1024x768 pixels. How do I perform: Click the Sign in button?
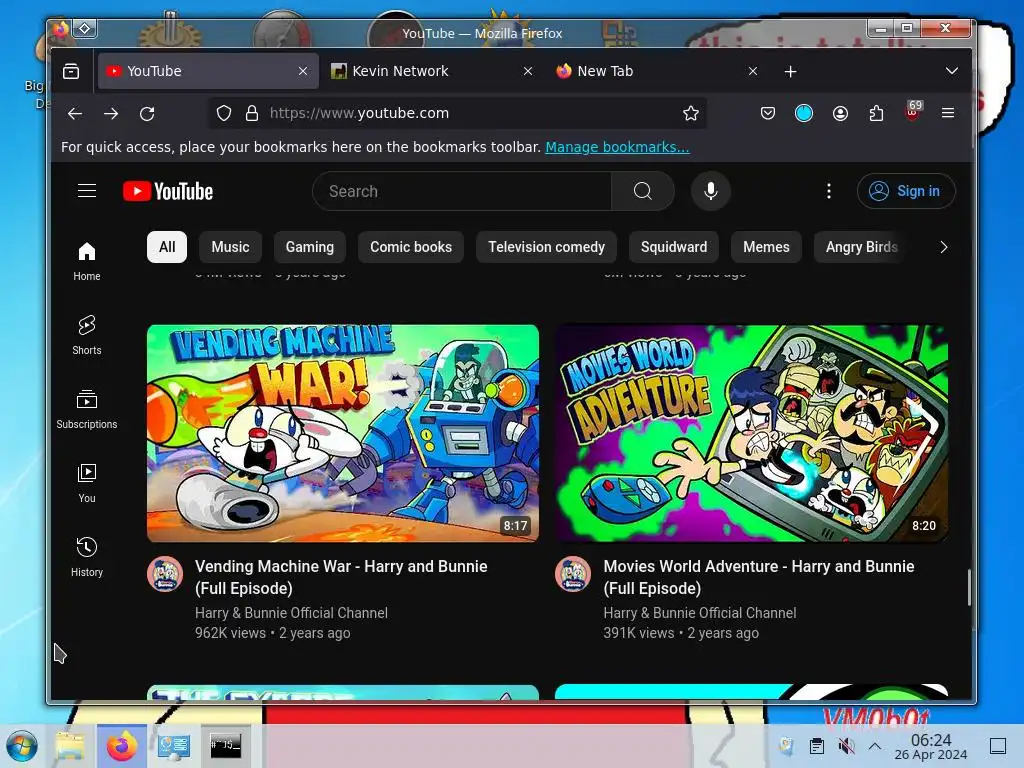click(906, 191)
